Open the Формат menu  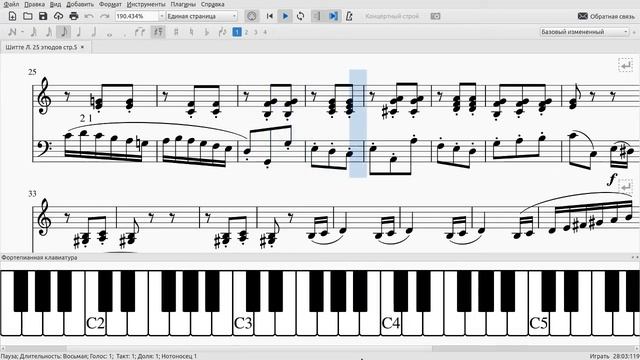point(110,4)
